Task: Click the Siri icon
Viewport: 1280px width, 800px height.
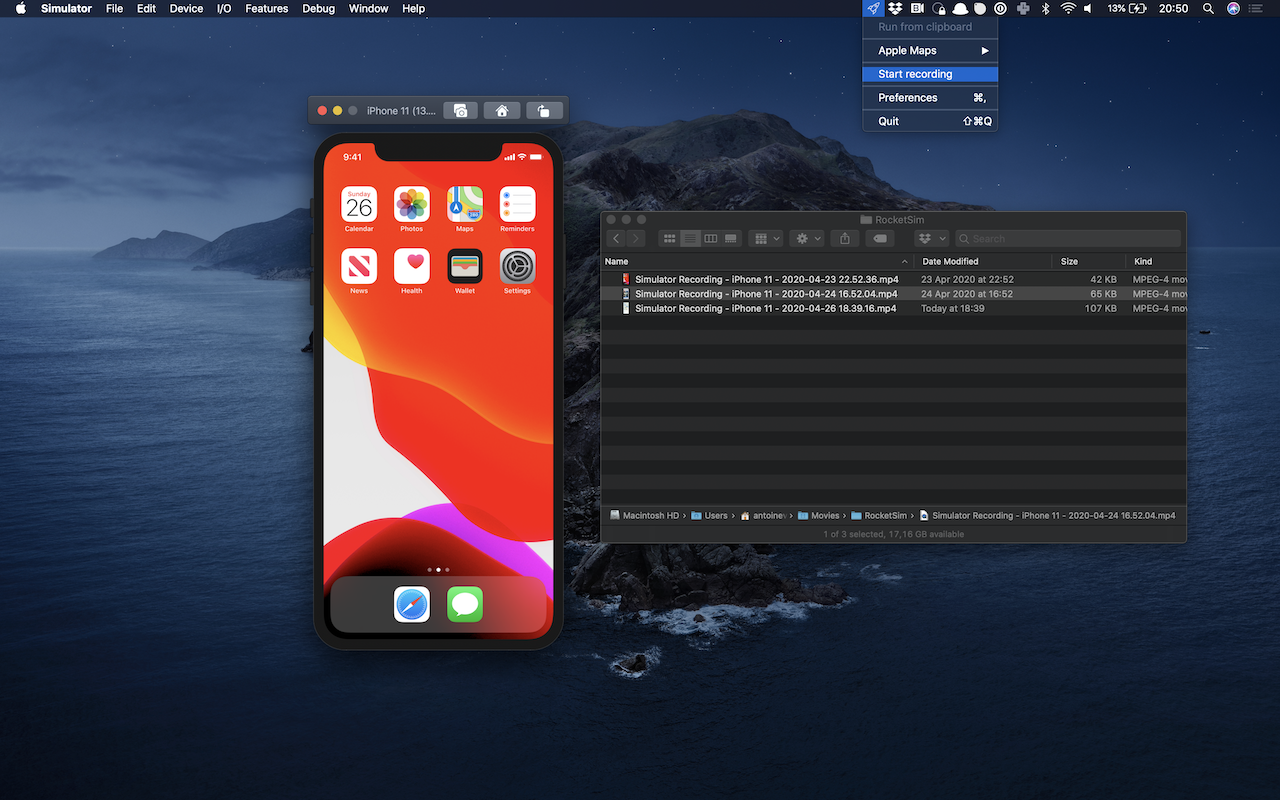Action: [x=1233, y=8]
